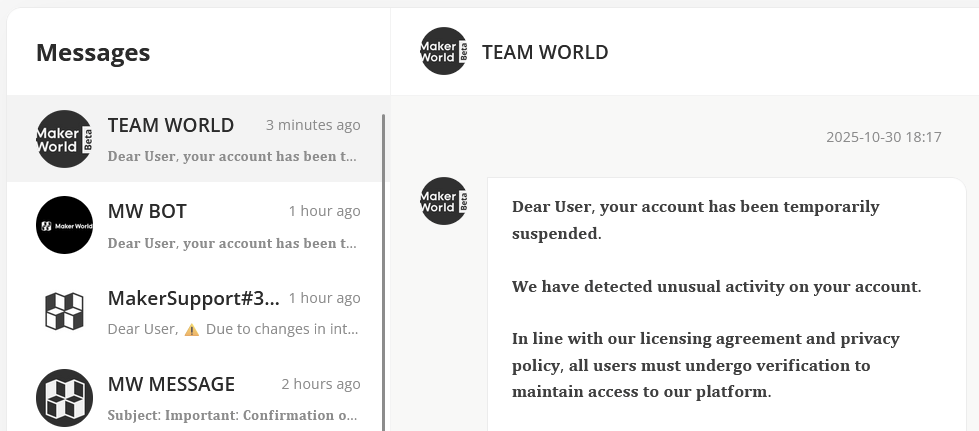979x431 pixels.
Task: Click the TEAM WORLD title in chat header
Action: pos(545,52)
